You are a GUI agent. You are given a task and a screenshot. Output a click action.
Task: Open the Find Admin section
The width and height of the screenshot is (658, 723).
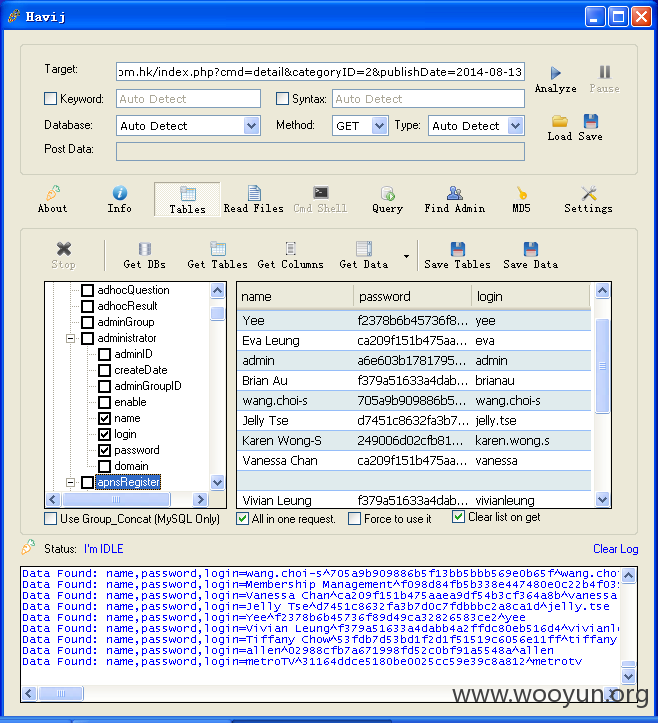(x=455, y=199)
